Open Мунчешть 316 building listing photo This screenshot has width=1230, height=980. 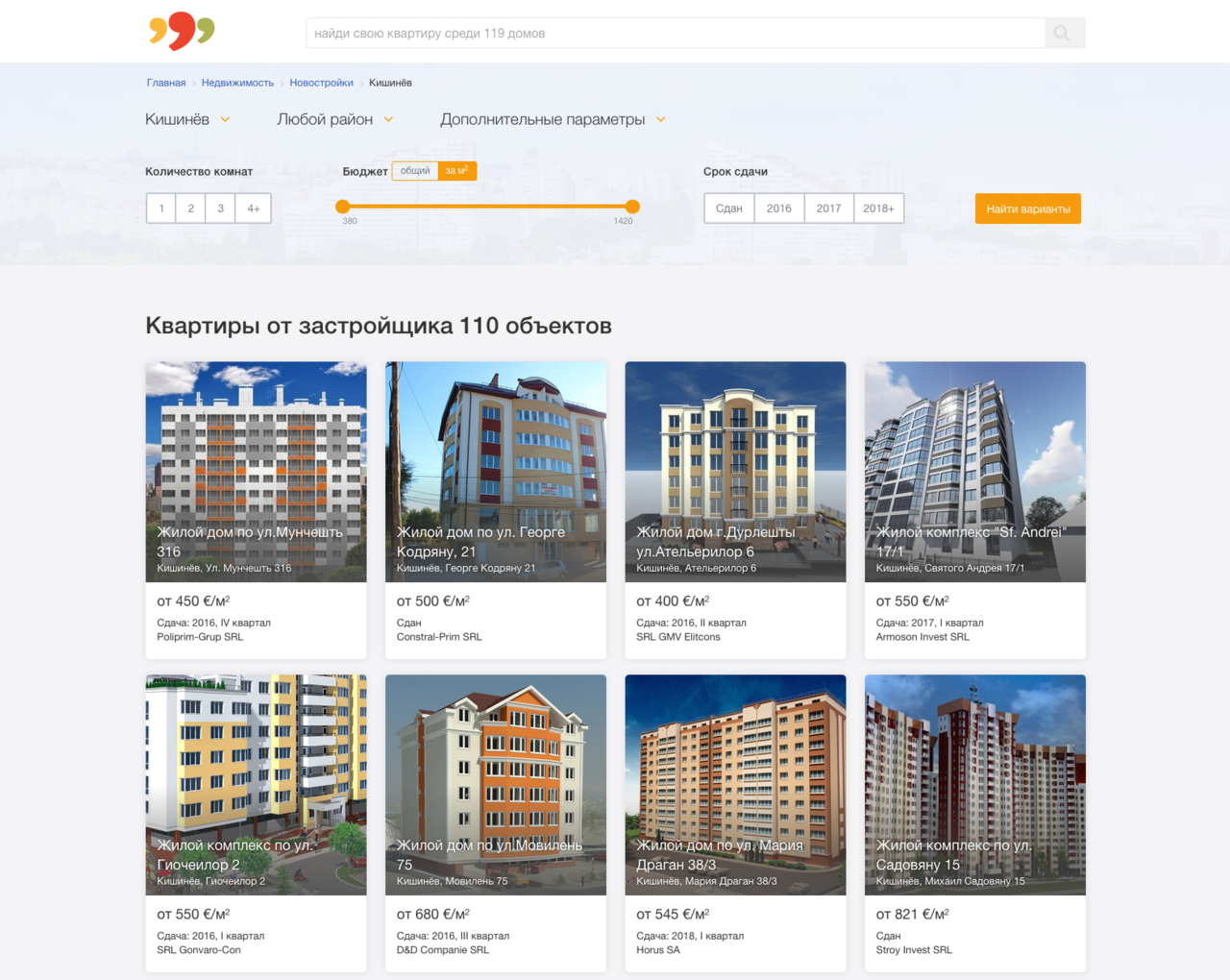click(x=256, y=472)
